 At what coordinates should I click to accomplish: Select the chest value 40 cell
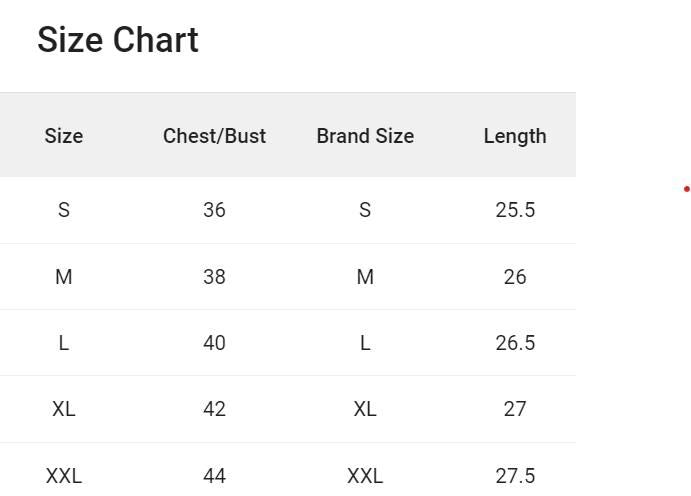click(x=214, y=343)
